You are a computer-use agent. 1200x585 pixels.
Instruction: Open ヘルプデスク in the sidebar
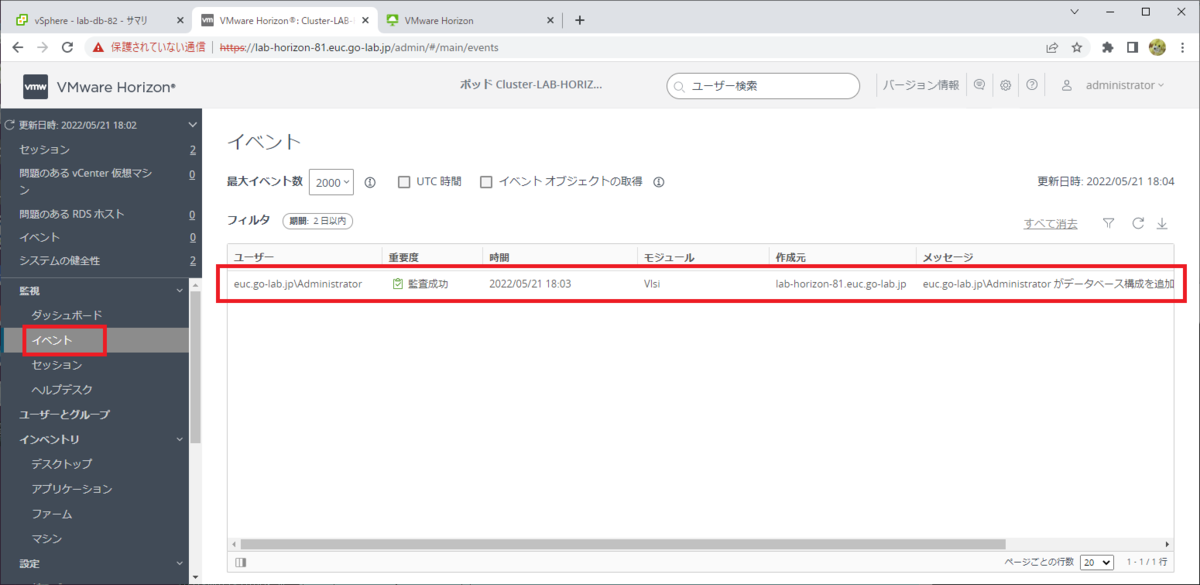[x=61, y=389]
